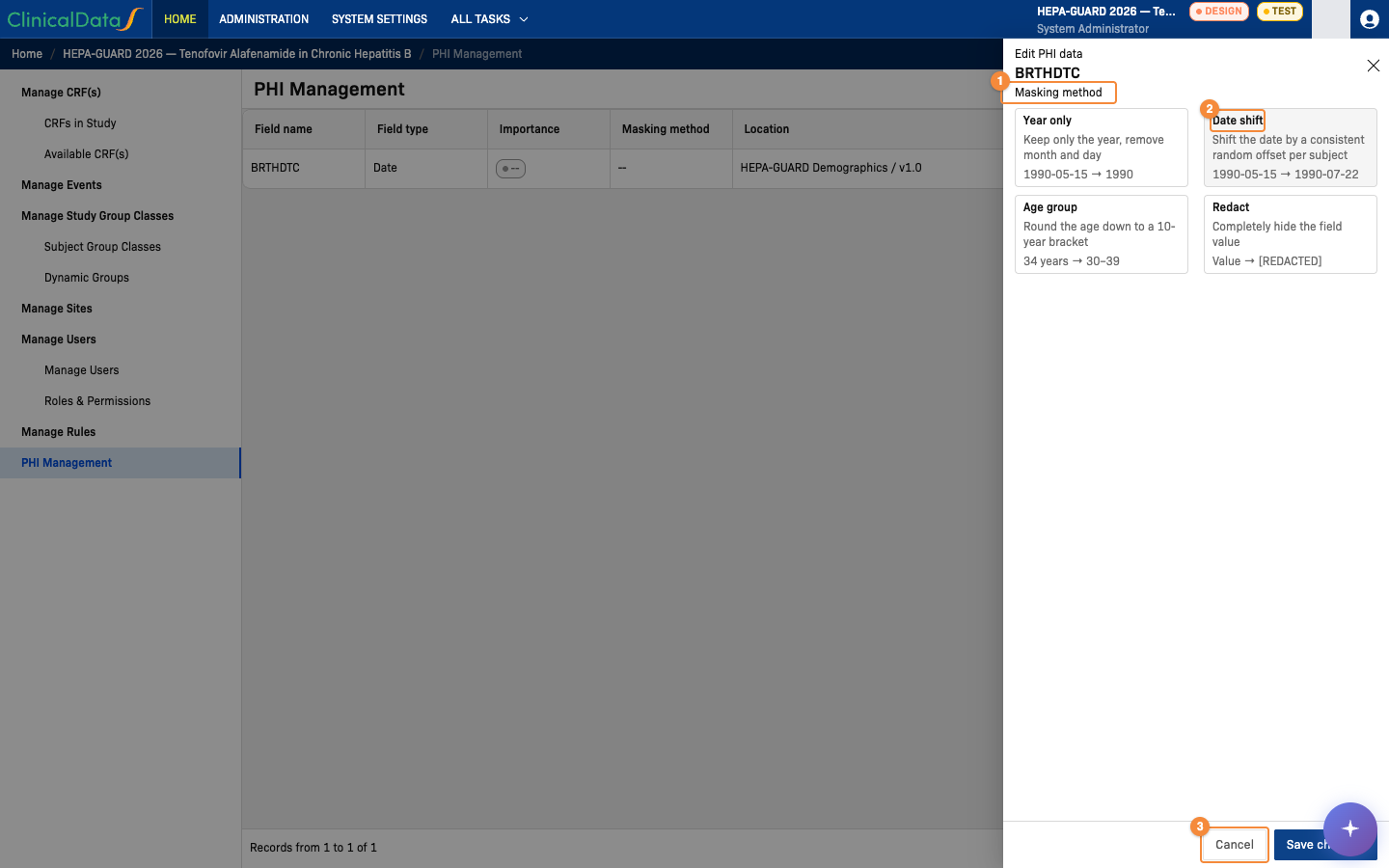
Task: Open the user profile avatar icon
Action: (x=1369, y=19)
